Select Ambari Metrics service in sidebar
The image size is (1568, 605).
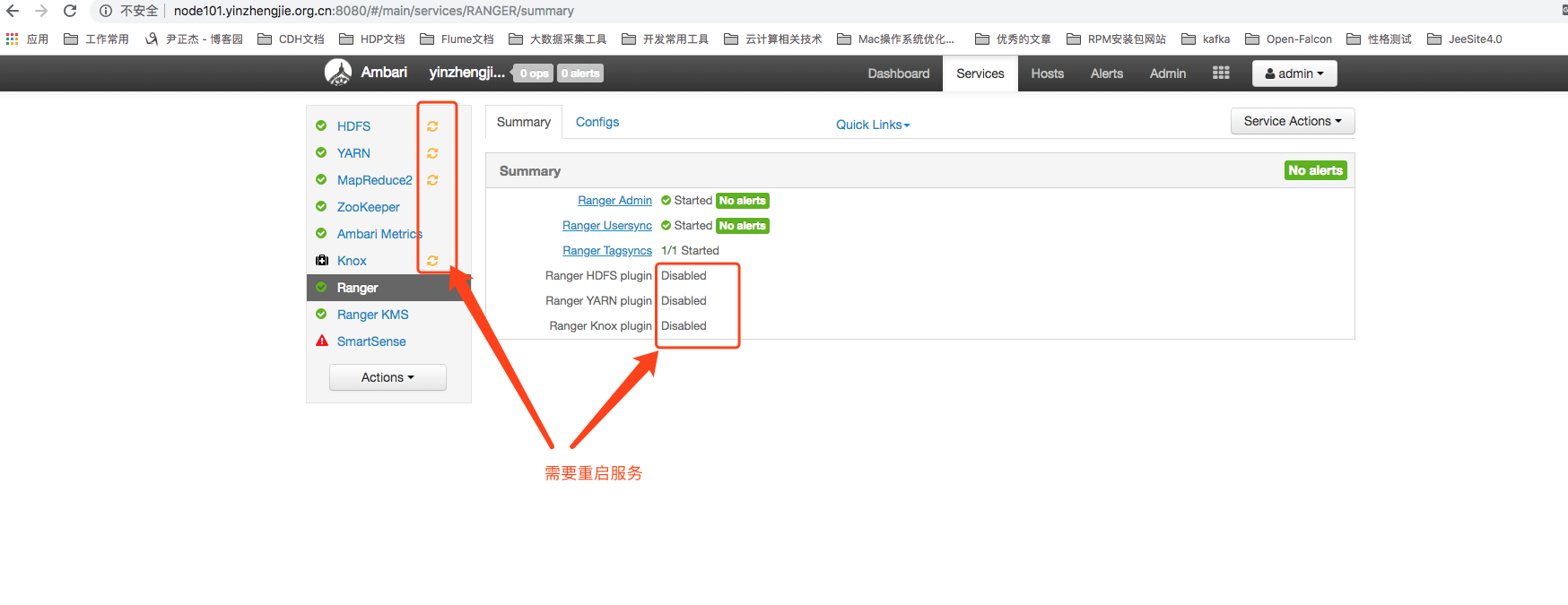[379, 234]
